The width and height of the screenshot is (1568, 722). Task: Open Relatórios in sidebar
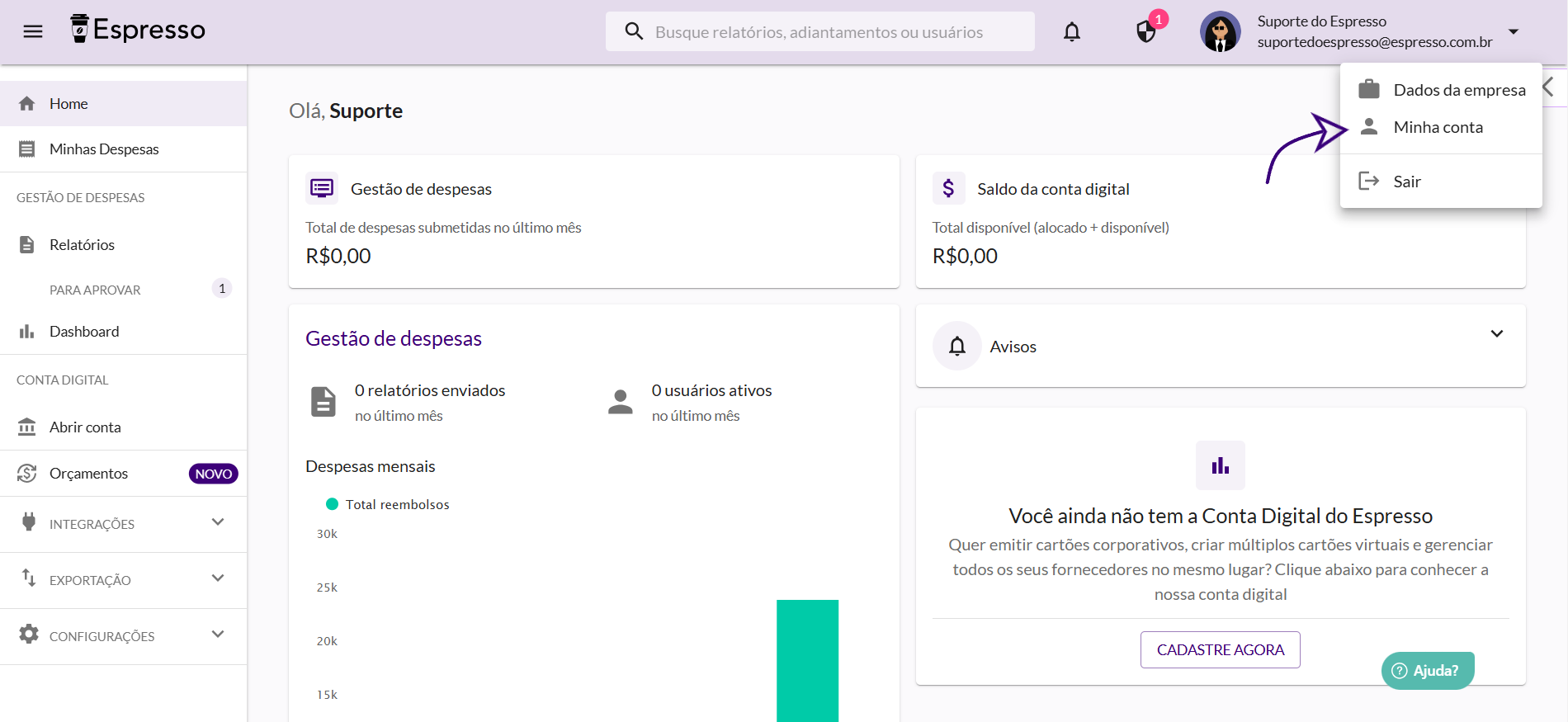(124, 244)
